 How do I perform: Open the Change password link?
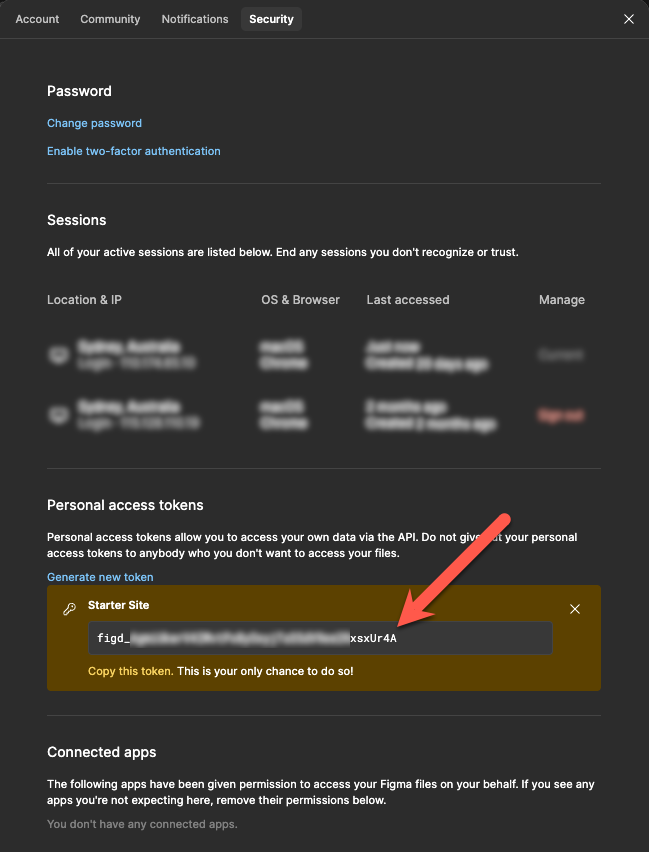click(94, 122)
